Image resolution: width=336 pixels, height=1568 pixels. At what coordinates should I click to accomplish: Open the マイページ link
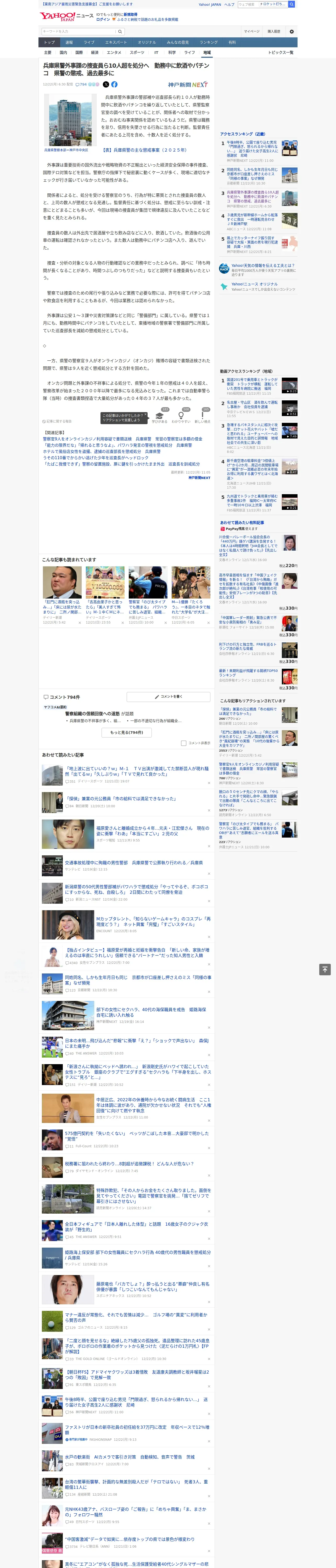tap(251, 32)
